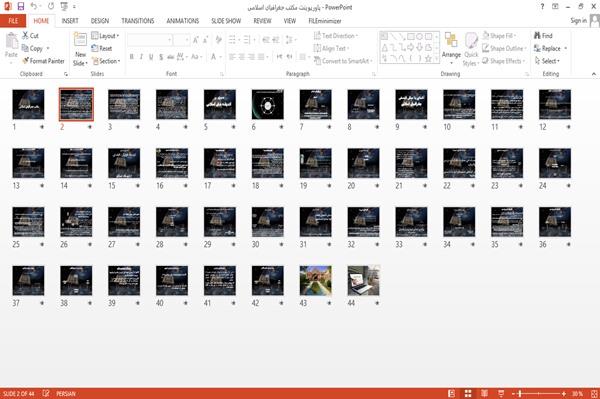The image size is (600, 399).
Task: Click the Format Painter brush
Action: click(x=43, y=61)
